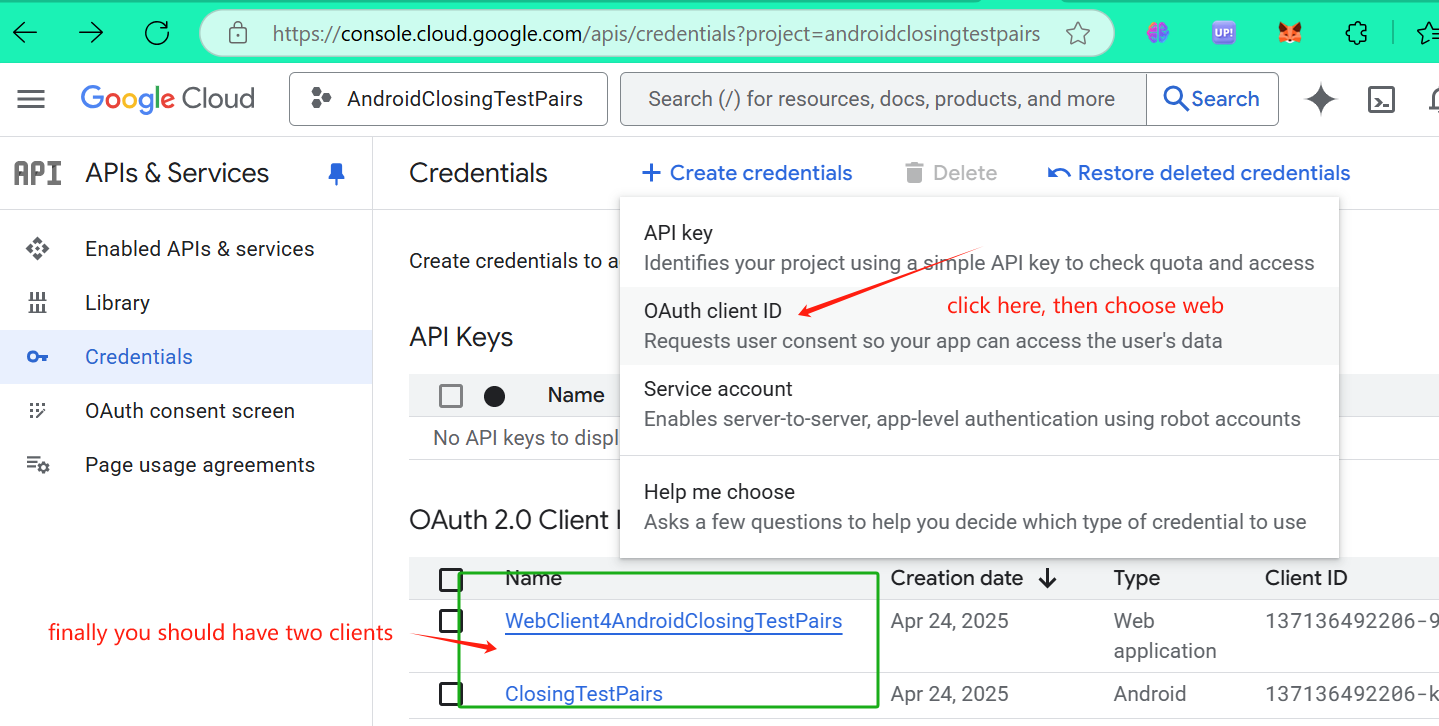This screenshot has height=726, width=1439.
Task: Click the ClosingTestPairs row Apr 24, 2025 date
Action: [x=950, y=694]
